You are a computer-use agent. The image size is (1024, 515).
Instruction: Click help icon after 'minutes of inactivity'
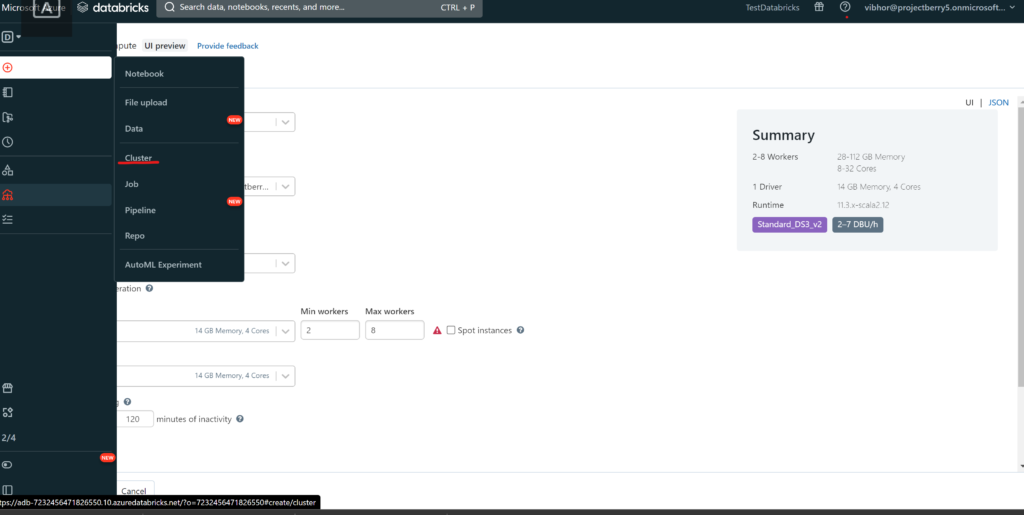(x=240, y=419)
